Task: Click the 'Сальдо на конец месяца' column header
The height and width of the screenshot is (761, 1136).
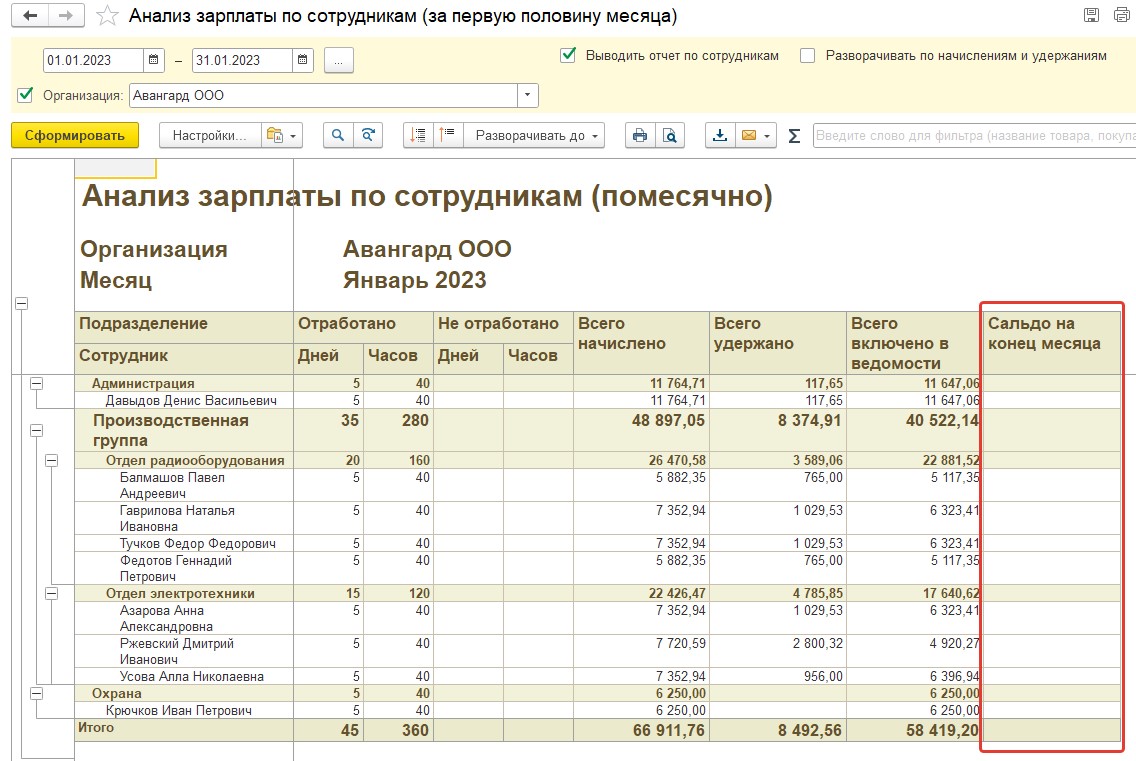Action: click(x=1051, y=343)
